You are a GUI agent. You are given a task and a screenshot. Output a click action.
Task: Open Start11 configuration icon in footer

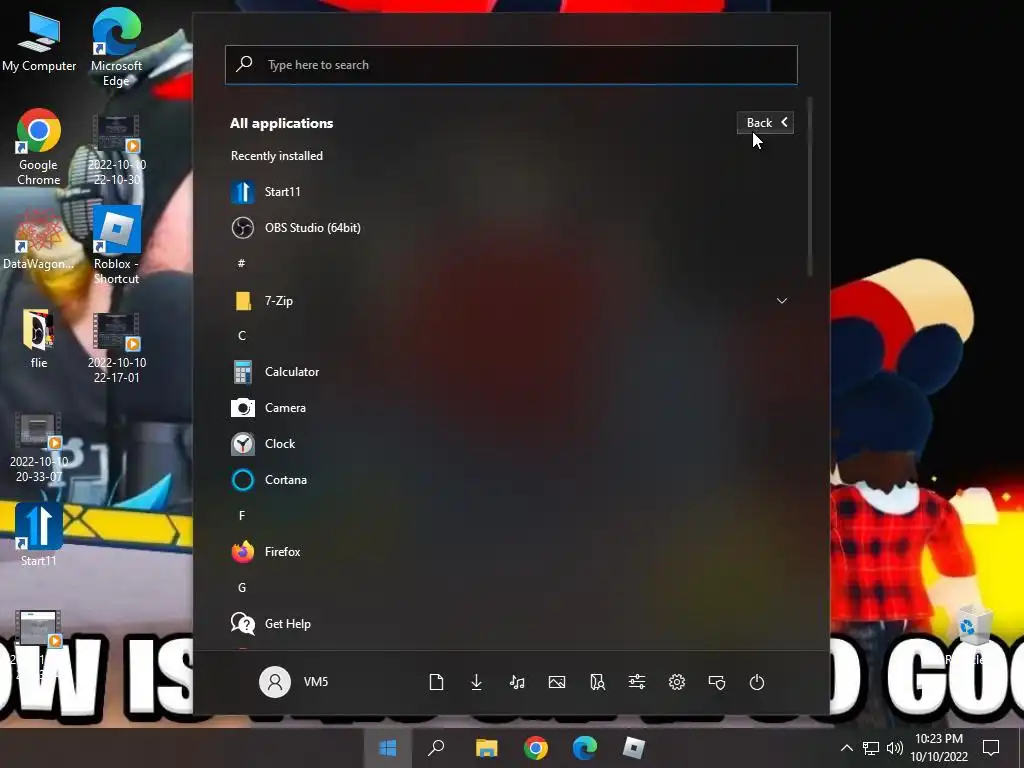coord(717,682)
